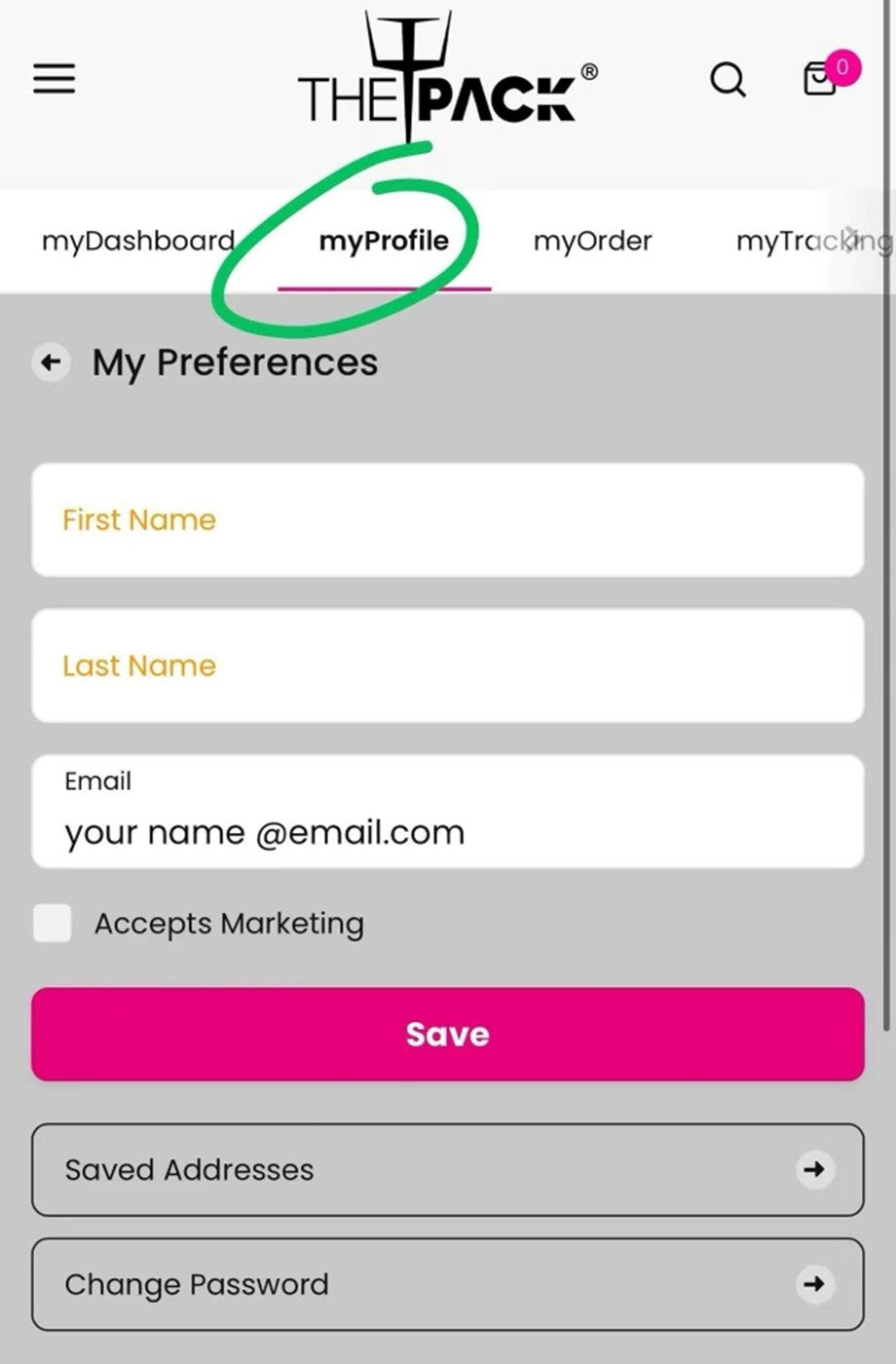896x1364 pixels.
Task: Click into the Last Name field
Action: pyautogui.click(x=447, y=666)
